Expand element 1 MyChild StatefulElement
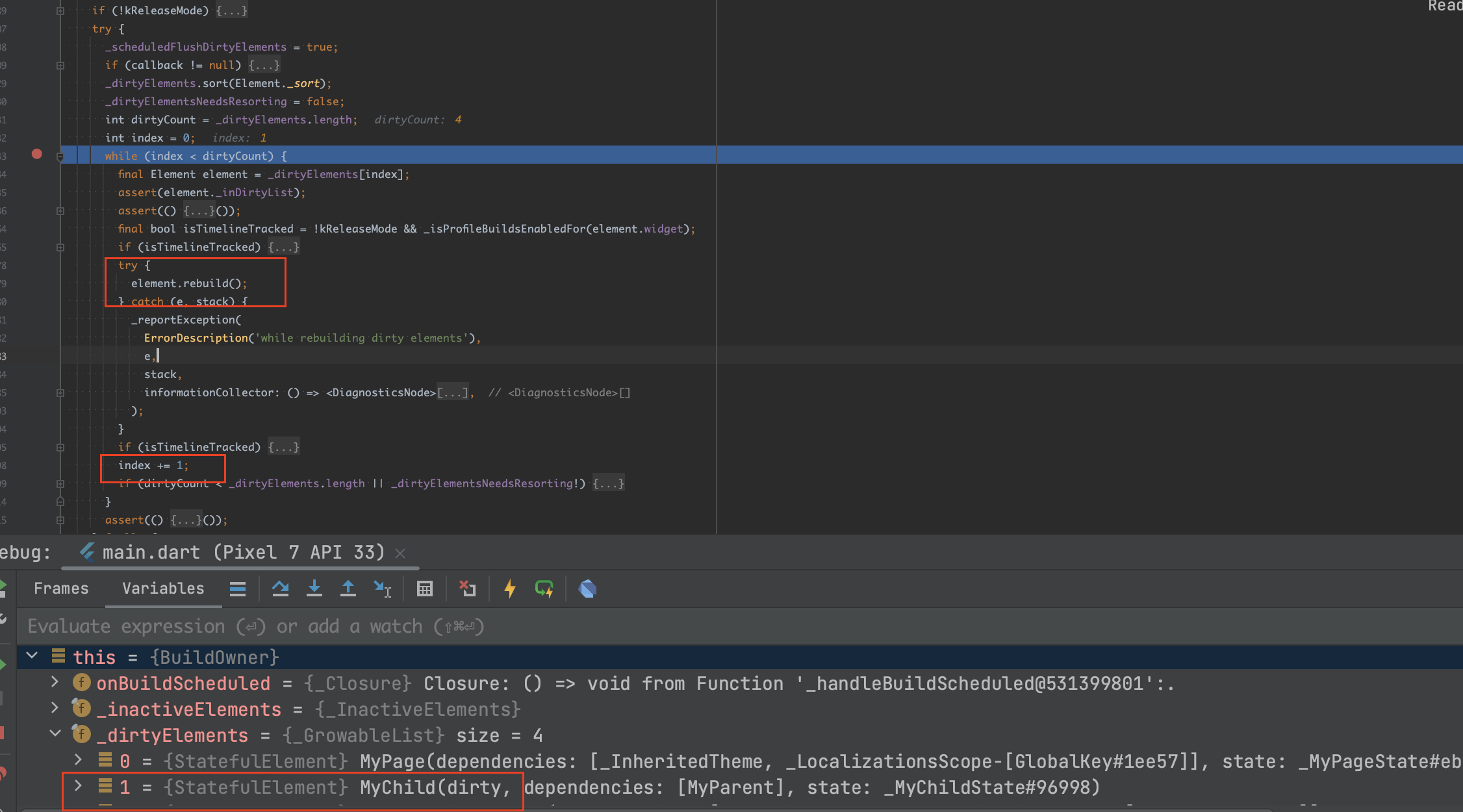 point(78,786)
